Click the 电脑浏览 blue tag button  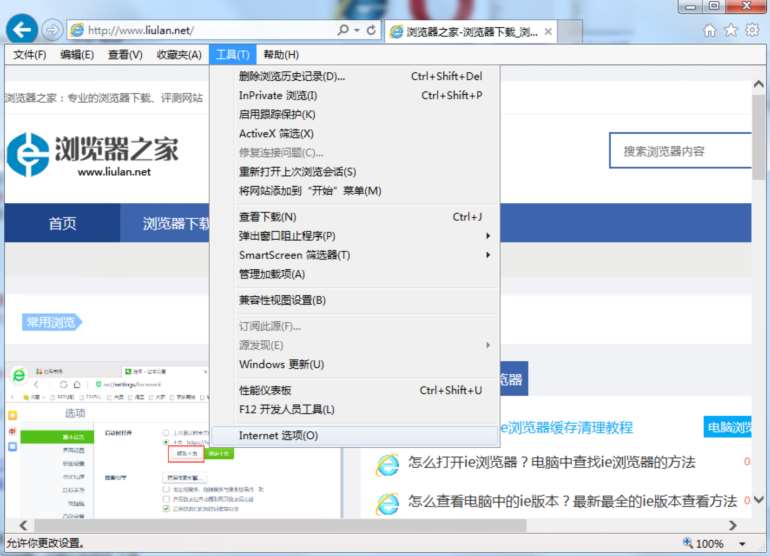pos(728,427)
